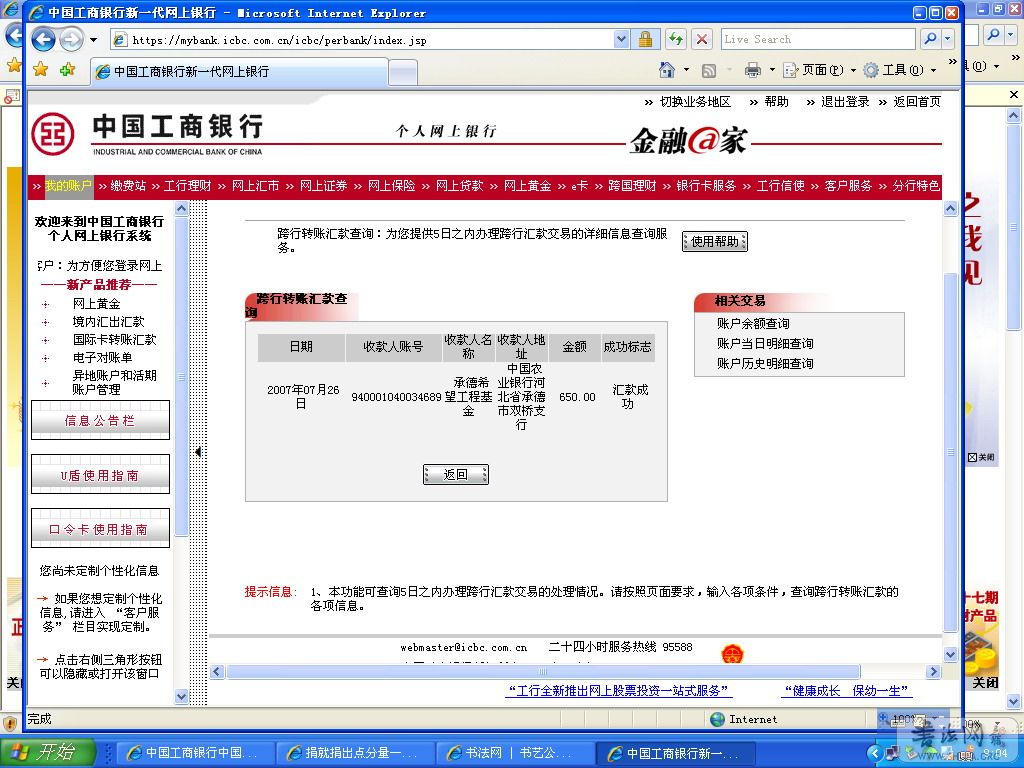Screen dimensions: 1024x768
Task: Open 电子对账单 in sidebar
Action: (x=103, y=358)
